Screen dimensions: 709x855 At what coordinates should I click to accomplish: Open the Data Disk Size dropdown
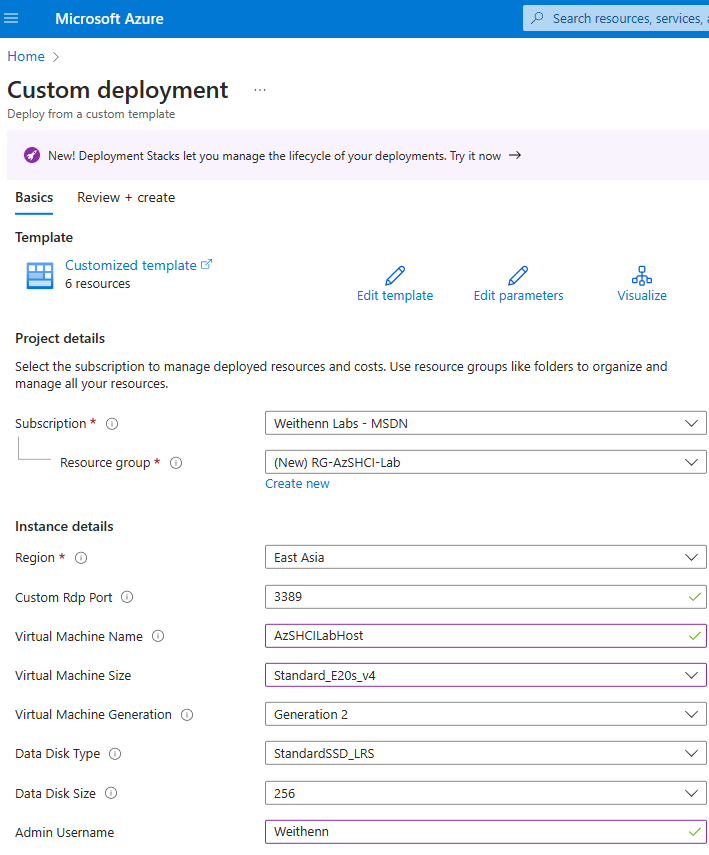click(485, 793)
